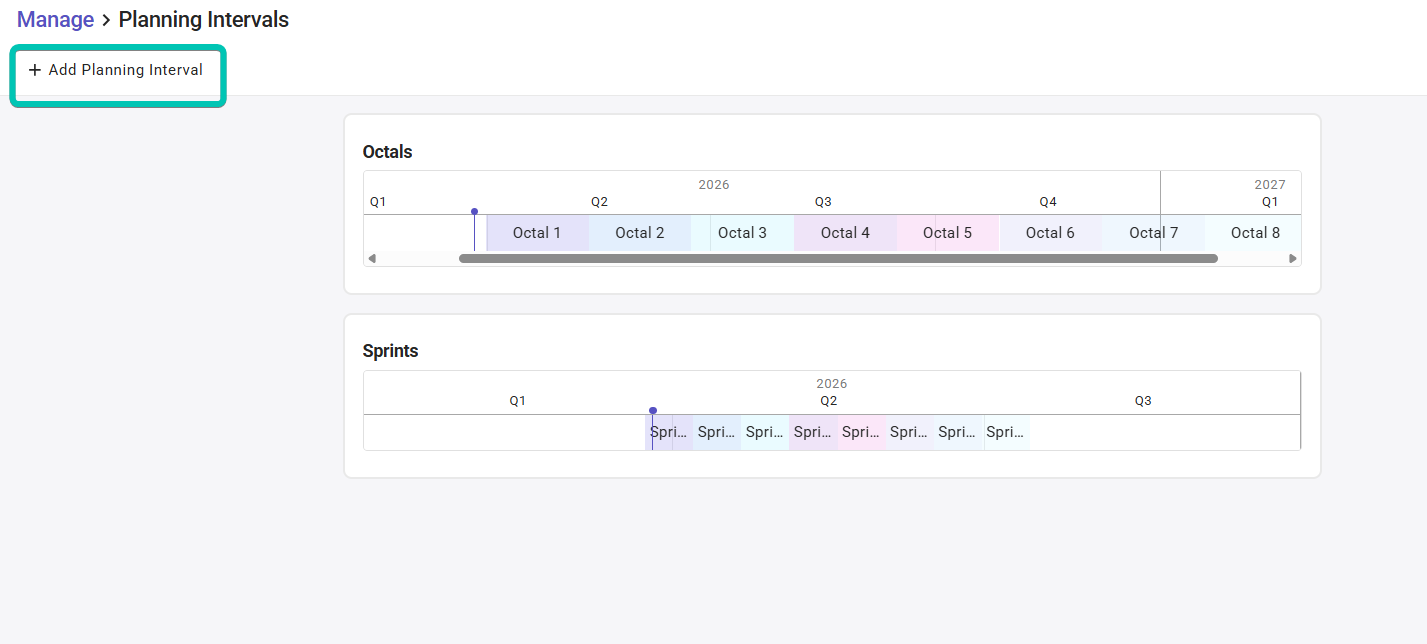This screenshot has height=644, width=1427.
Task: Click the Octals horizontal scrollbar thumb
Action: (838, 258)
